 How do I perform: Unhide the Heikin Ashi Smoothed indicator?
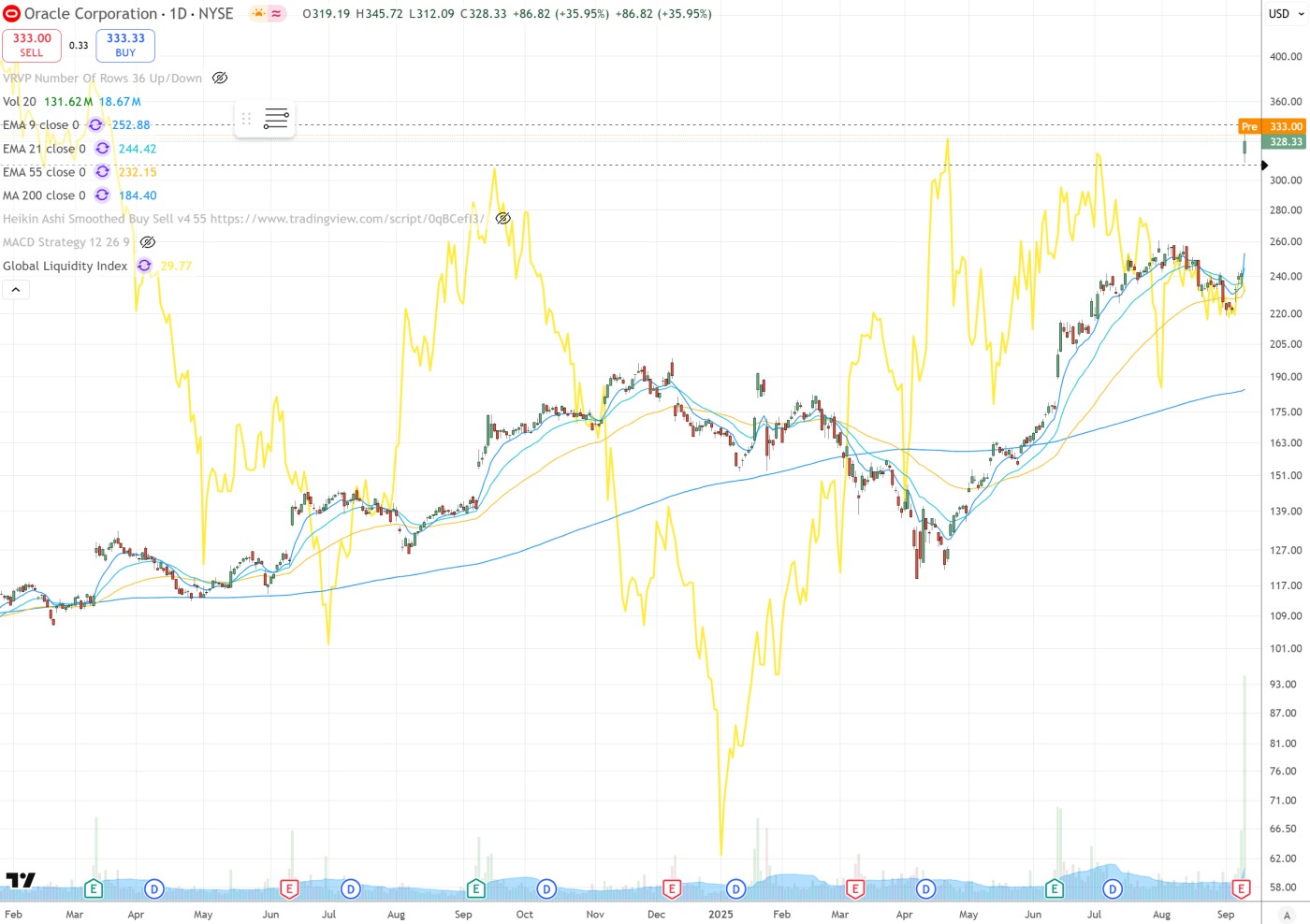pos(502,219)
